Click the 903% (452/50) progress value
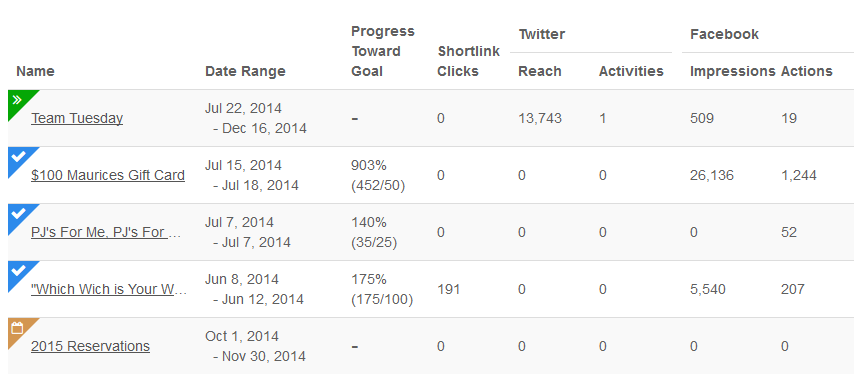Screen dimensions: 854x383 coord(379,175)
